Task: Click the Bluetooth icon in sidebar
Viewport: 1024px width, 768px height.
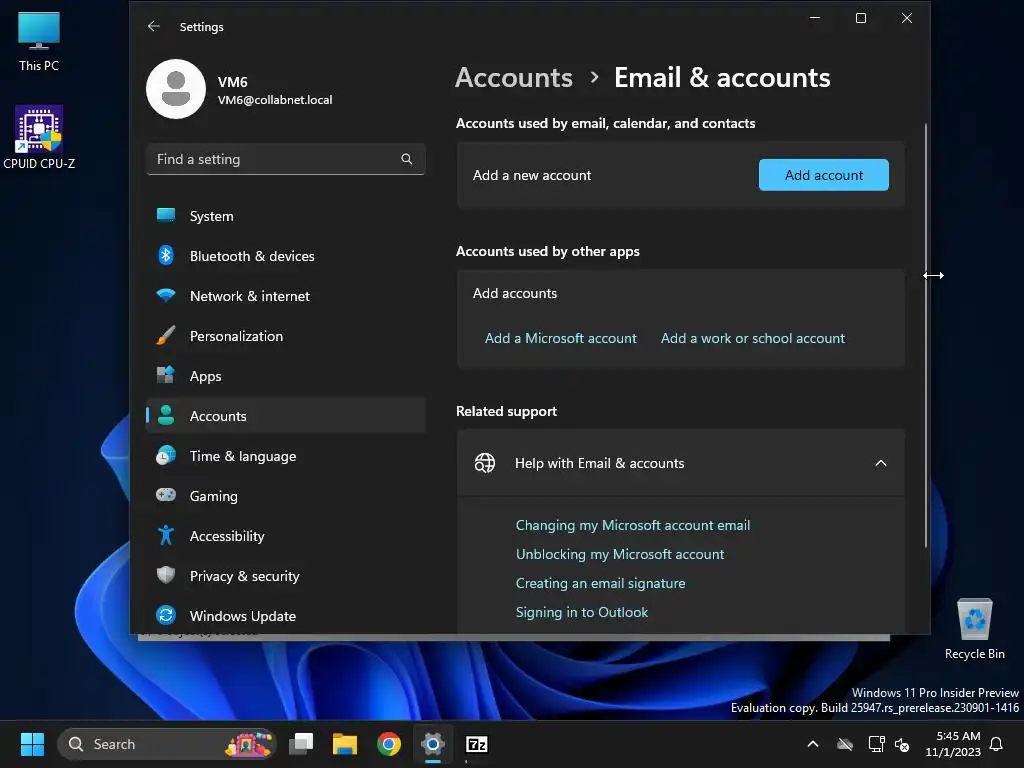Action: coord(166,255)
